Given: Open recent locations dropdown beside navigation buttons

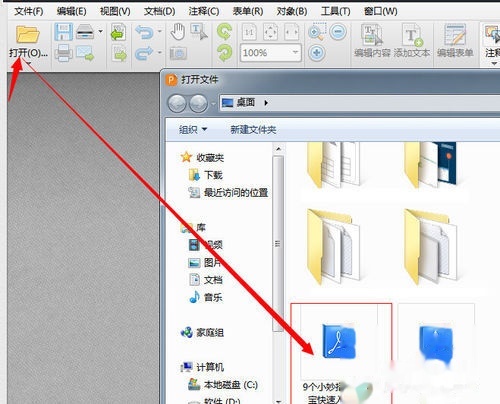Looking at the screenshot, I should click(213, 103).
